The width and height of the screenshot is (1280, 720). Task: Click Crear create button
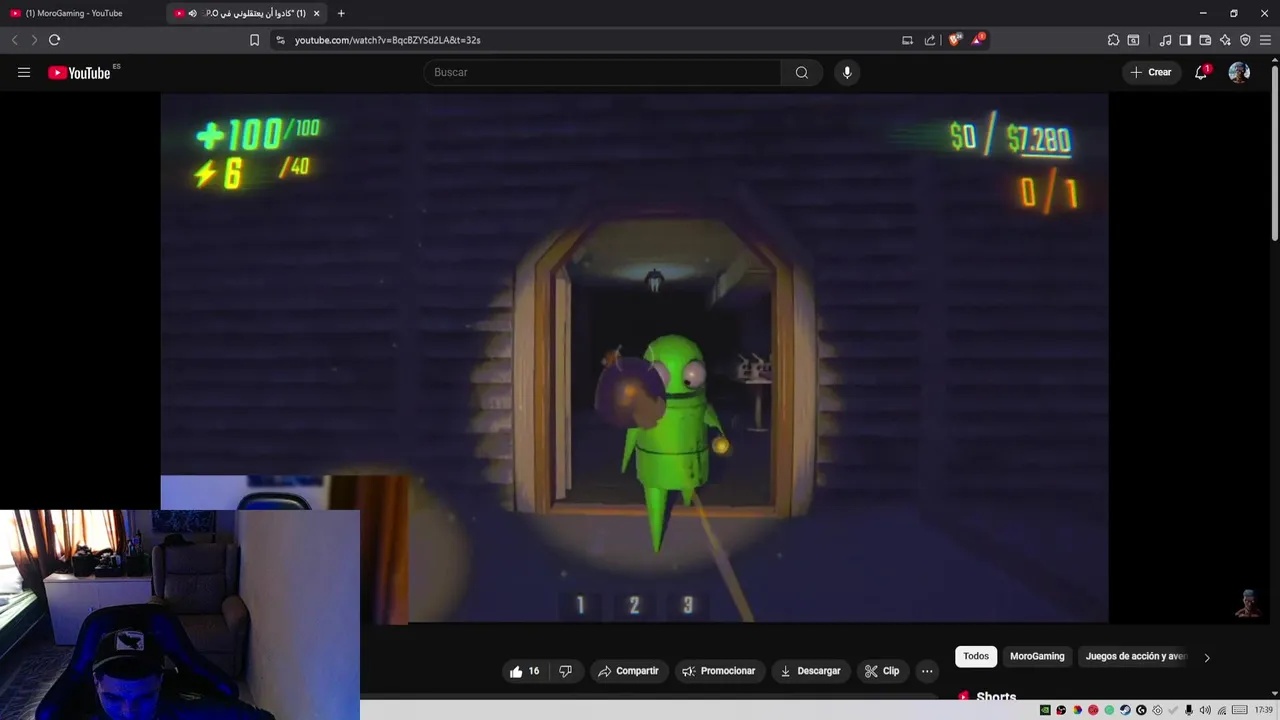[x=1151, y=72]
